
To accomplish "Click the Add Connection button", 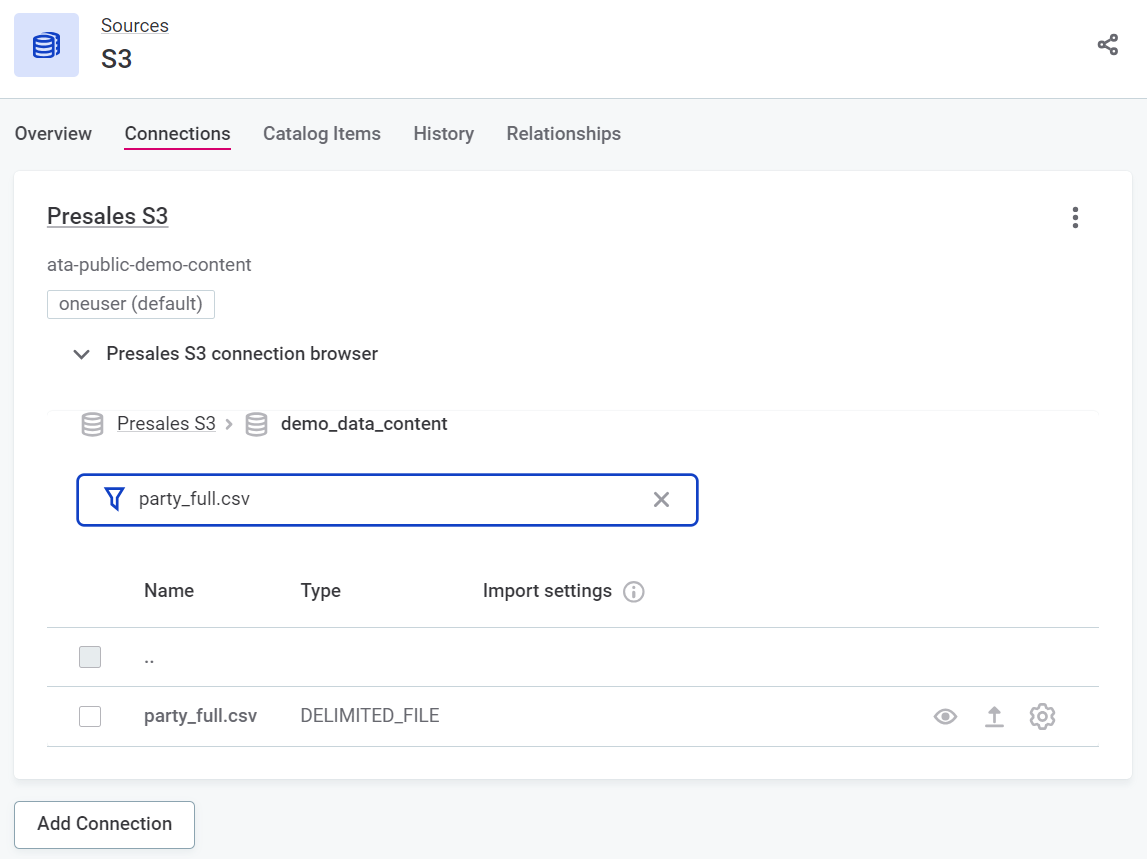I will pyautogui.click(x=104, y=824).
